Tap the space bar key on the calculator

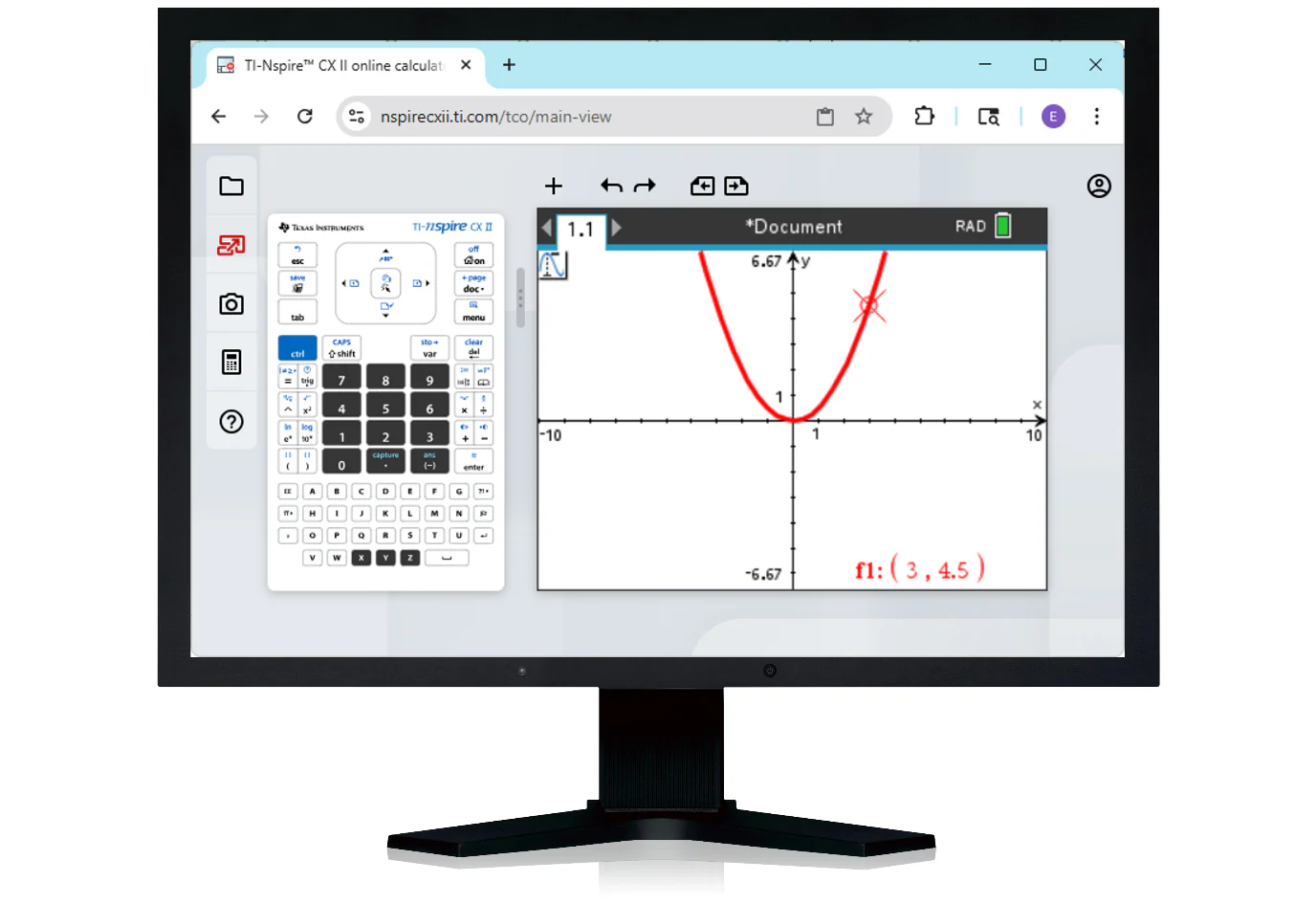click(447, 558)
